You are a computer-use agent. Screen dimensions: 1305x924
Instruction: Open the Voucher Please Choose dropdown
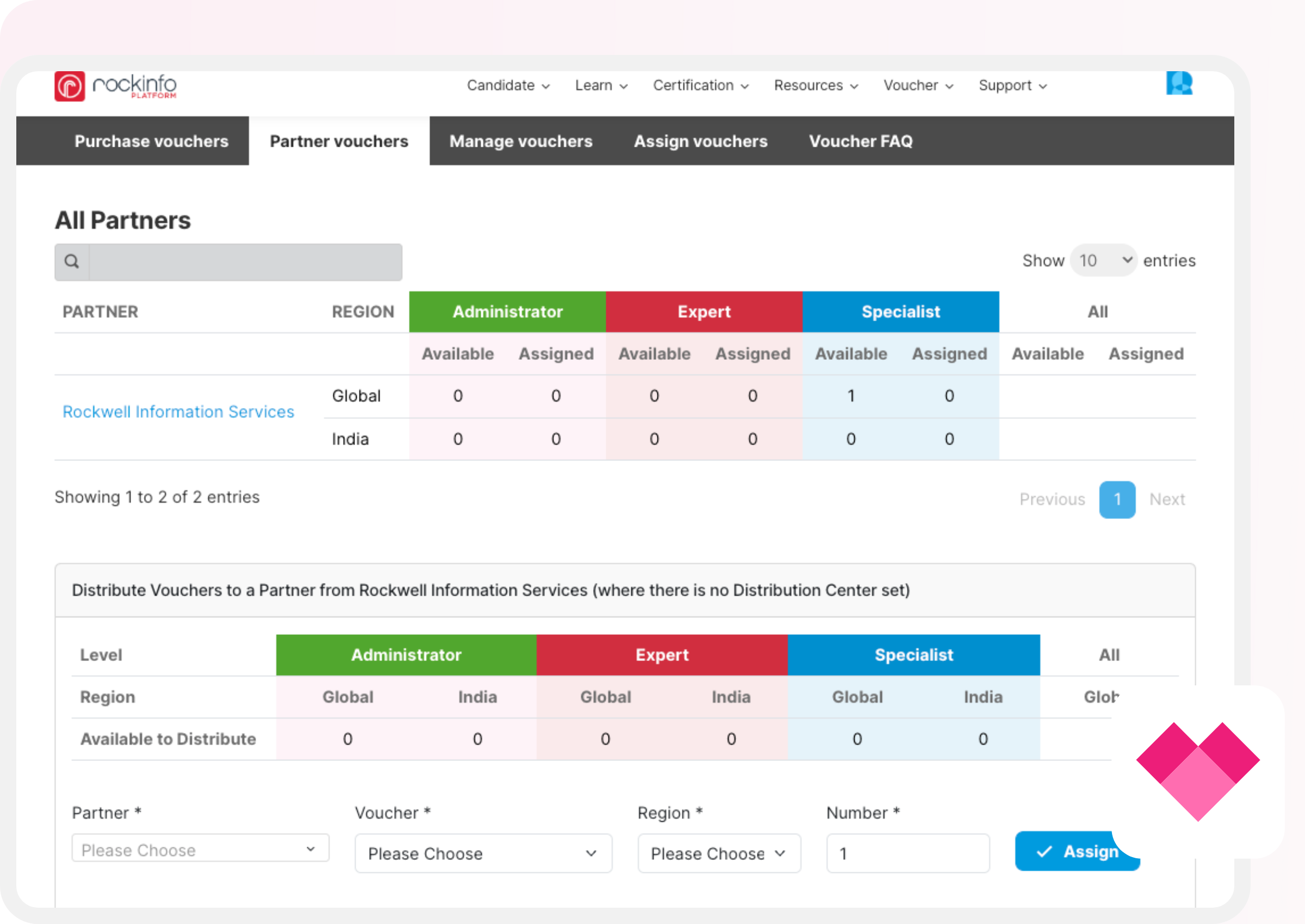[483, 853]
